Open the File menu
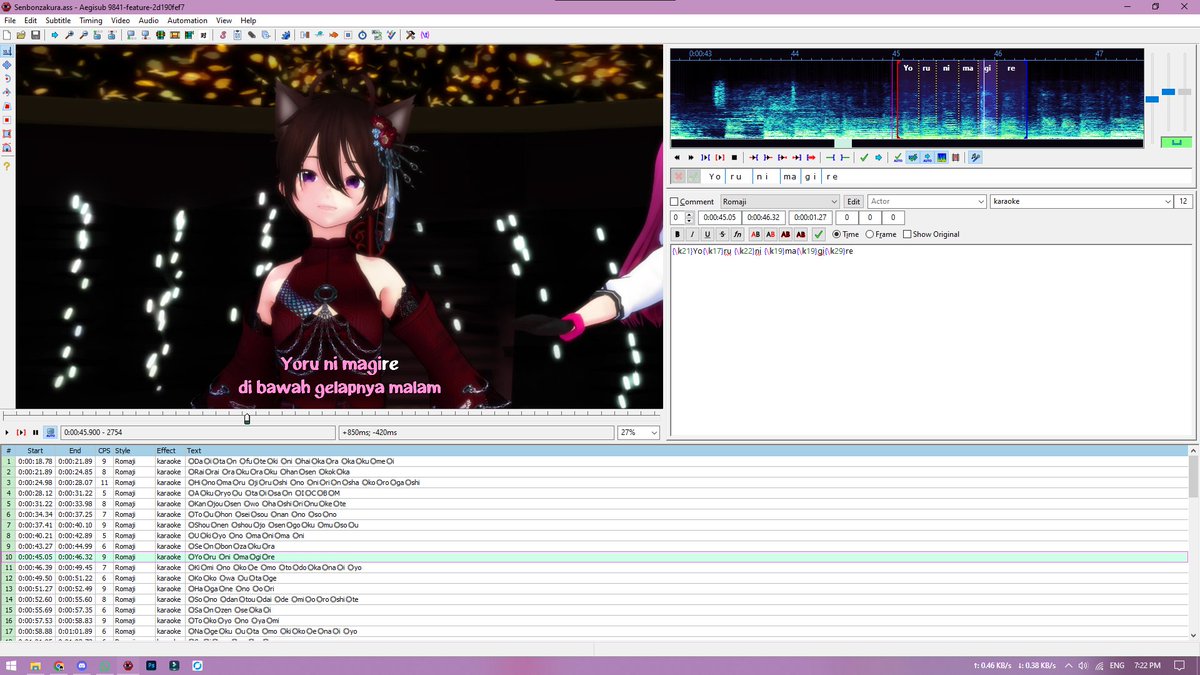1200x675 pixels. pyautogui.click(x=10, y=20)
